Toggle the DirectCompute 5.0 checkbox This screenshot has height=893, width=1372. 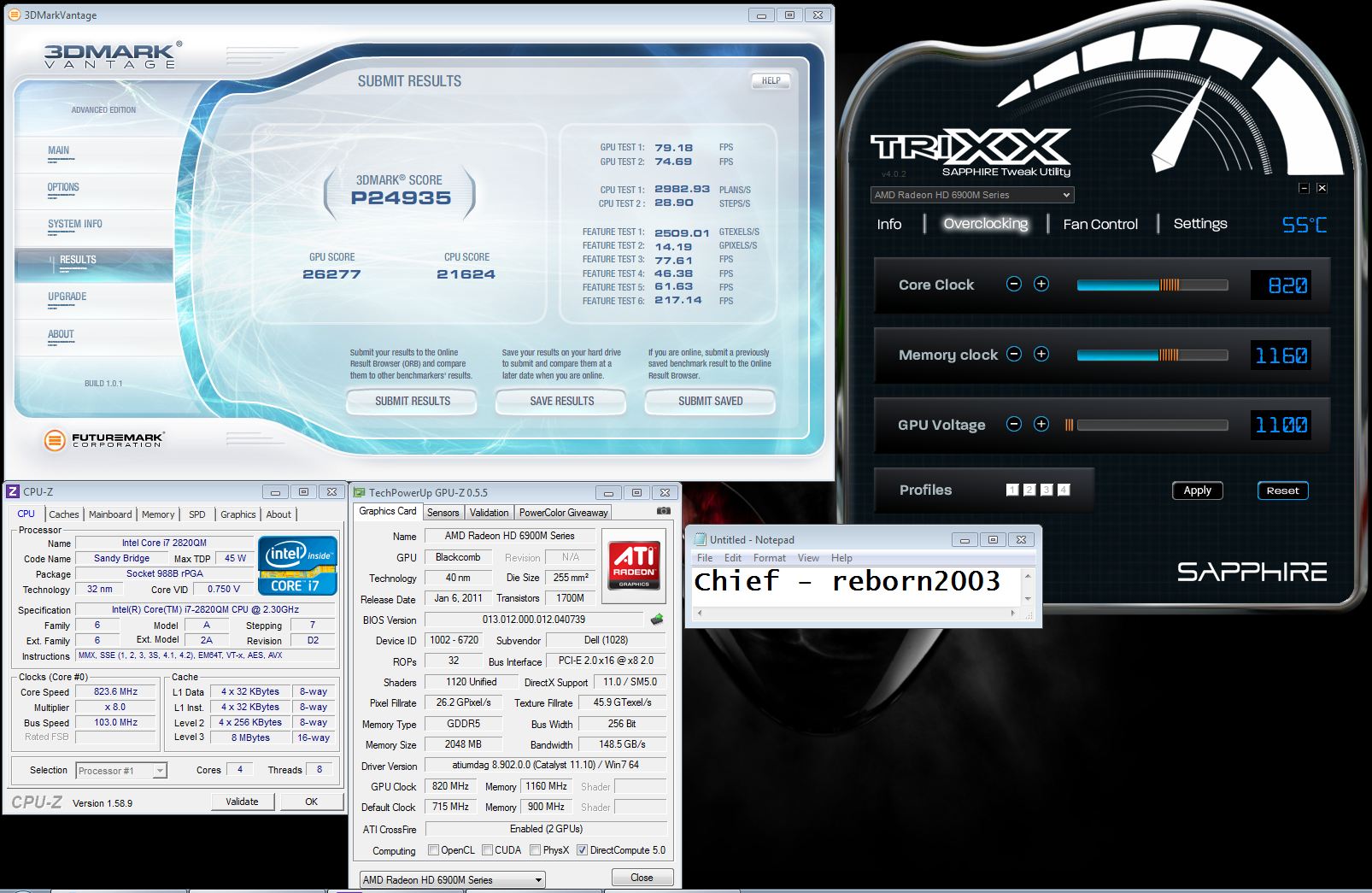pos(582,850)
